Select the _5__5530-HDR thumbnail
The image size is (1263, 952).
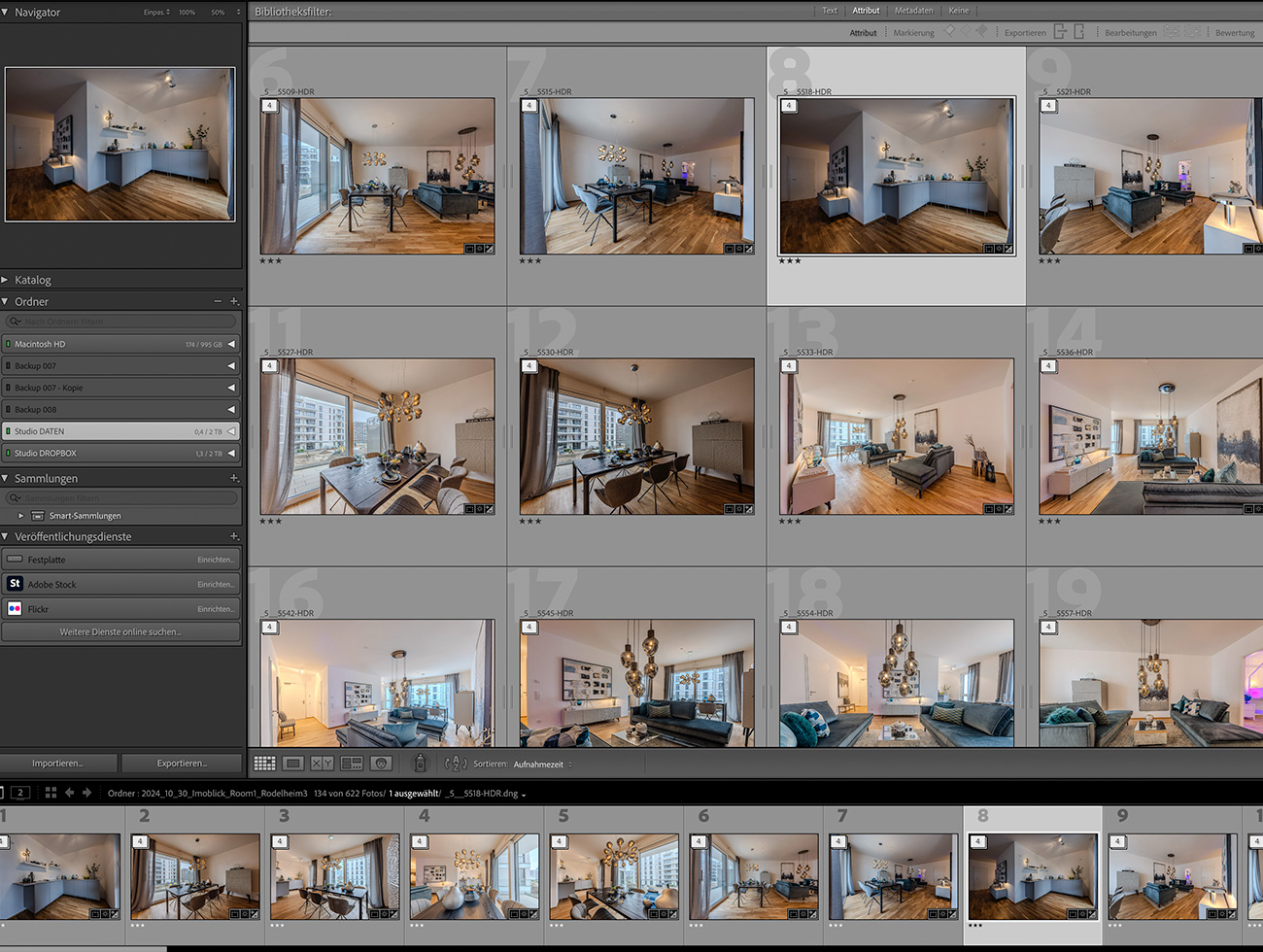636,437
